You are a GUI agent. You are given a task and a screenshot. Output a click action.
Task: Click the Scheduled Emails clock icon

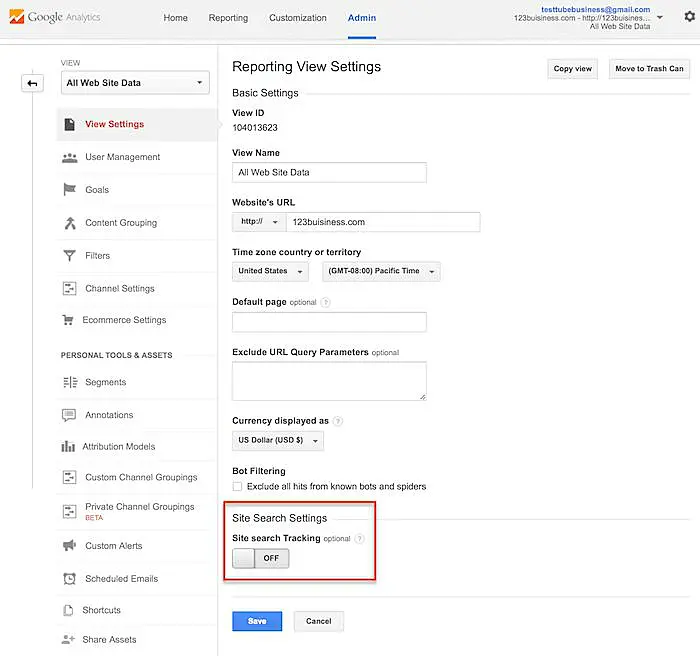[x=69, y=579]
